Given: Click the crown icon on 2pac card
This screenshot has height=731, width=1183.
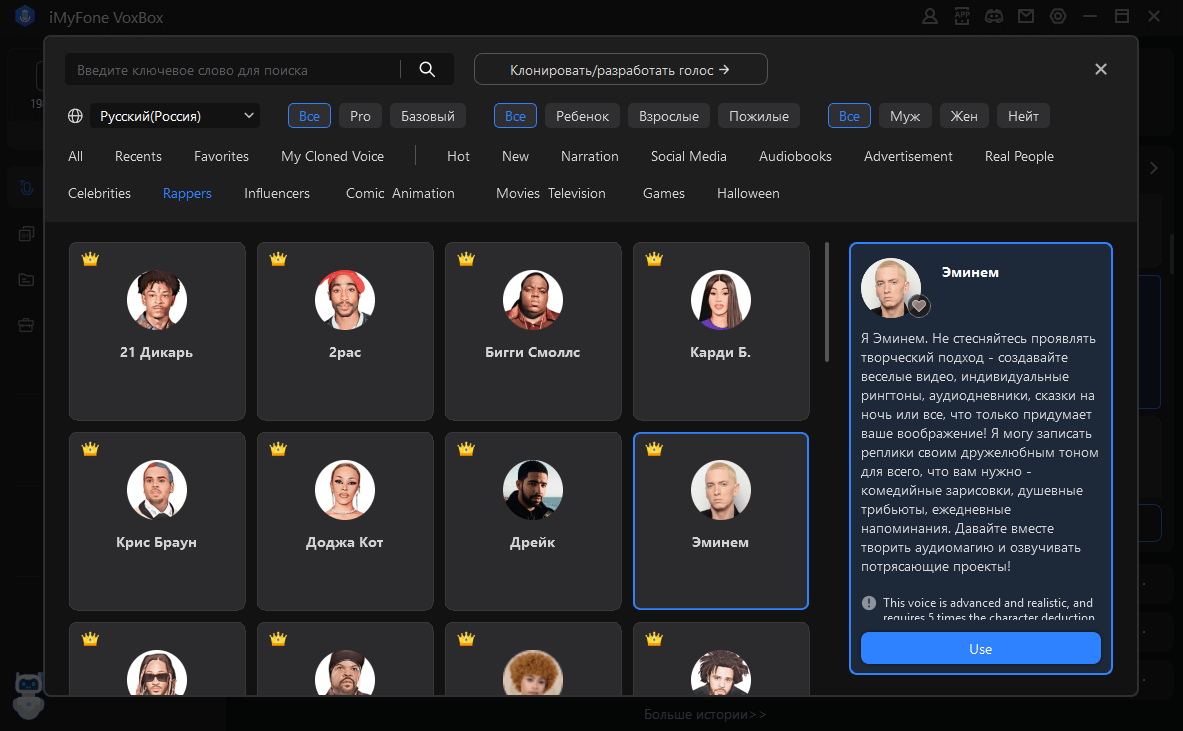Looking at the screenshot, I should point(278,259).
